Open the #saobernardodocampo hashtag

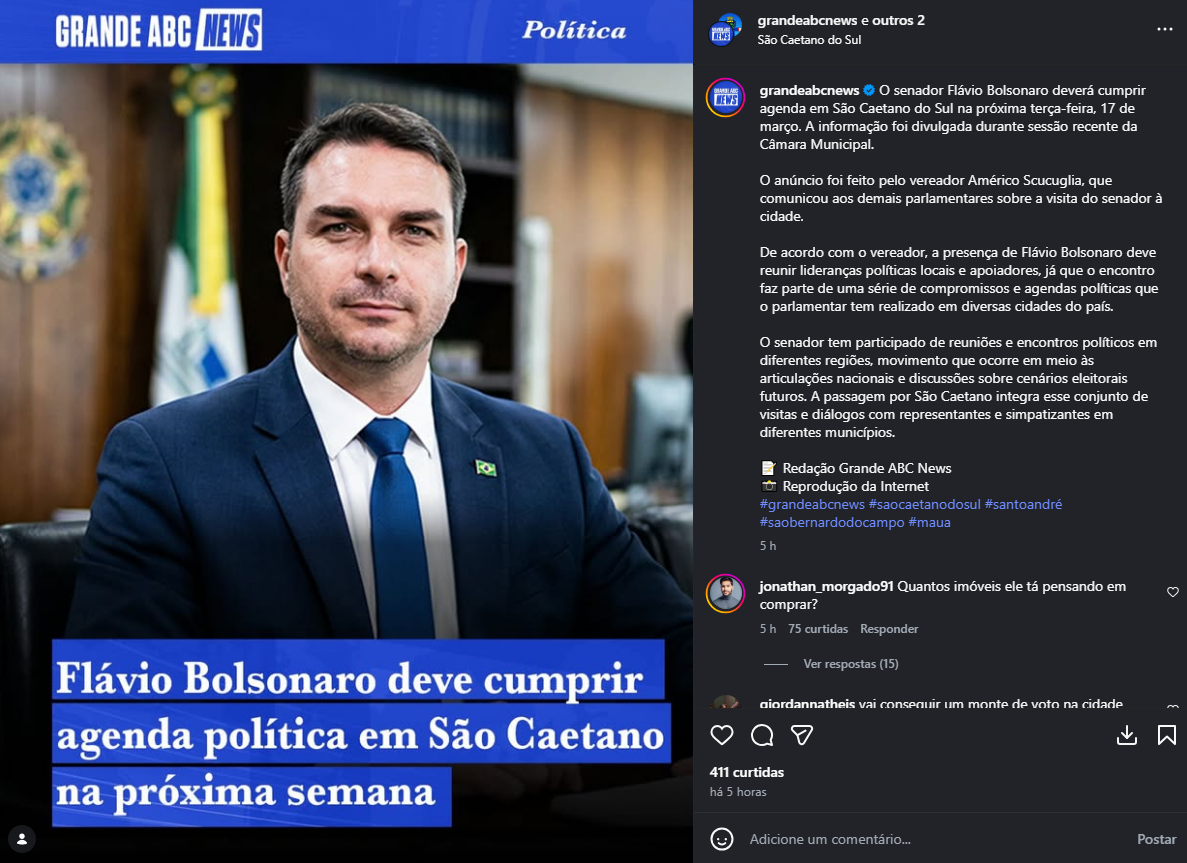832,522
